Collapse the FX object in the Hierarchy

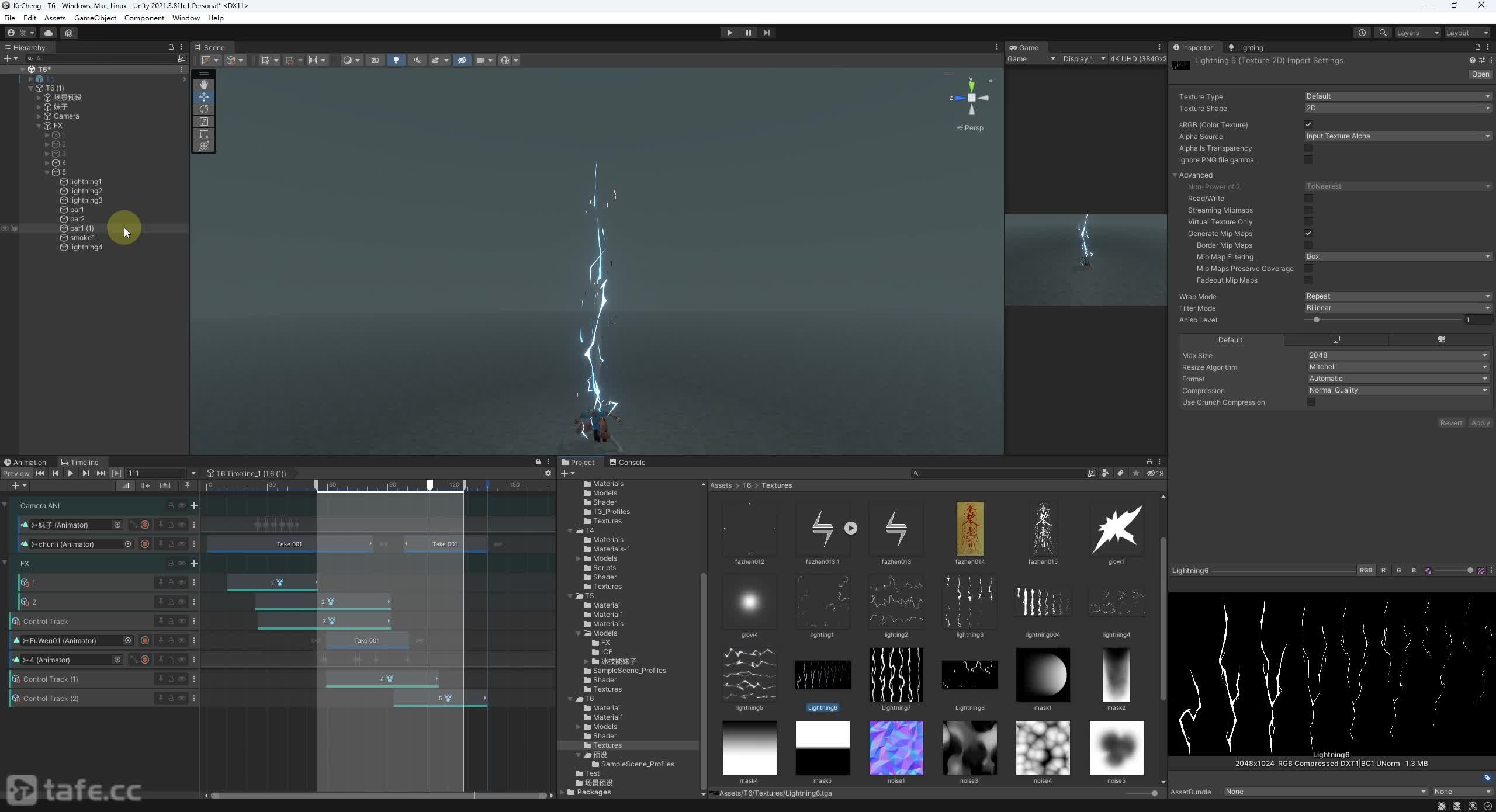[x=39, y=126]
